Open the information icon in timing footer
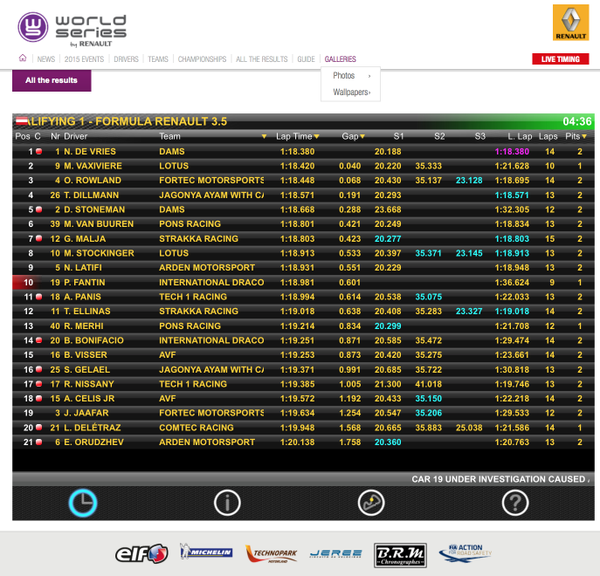 pyautogui.click(x=227, y=503)
